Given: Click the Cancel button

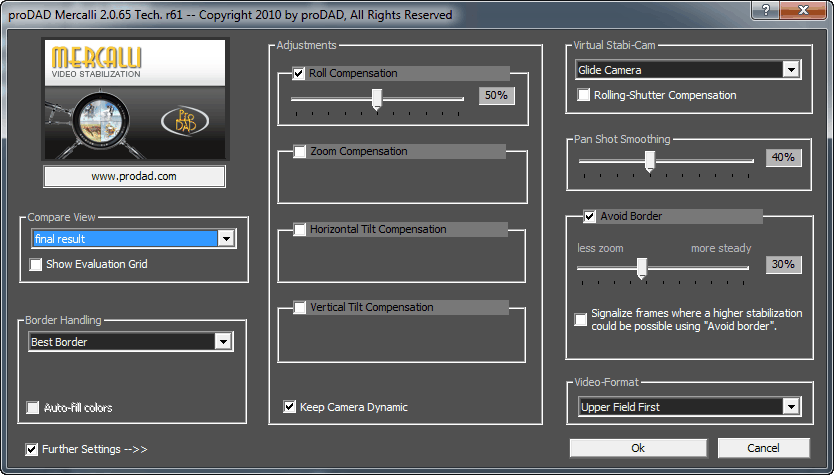Looking at the screenshot, I should pos(763,448).
